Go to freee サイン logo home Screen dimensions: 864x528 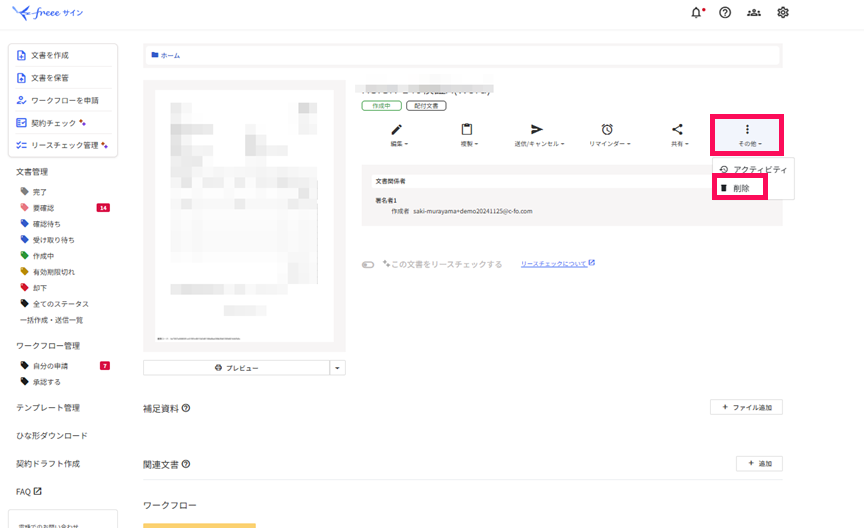[47, 13]
